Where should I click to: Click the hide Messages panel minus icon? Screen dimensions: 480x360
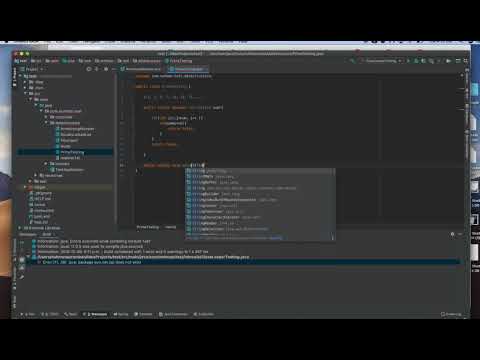point(460,234)
